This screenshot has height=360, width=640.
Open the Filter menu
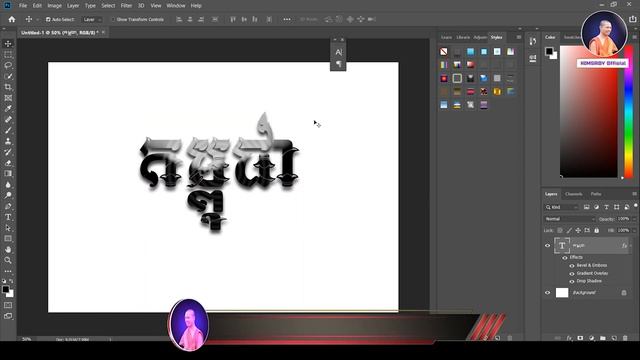pos(126,6)
